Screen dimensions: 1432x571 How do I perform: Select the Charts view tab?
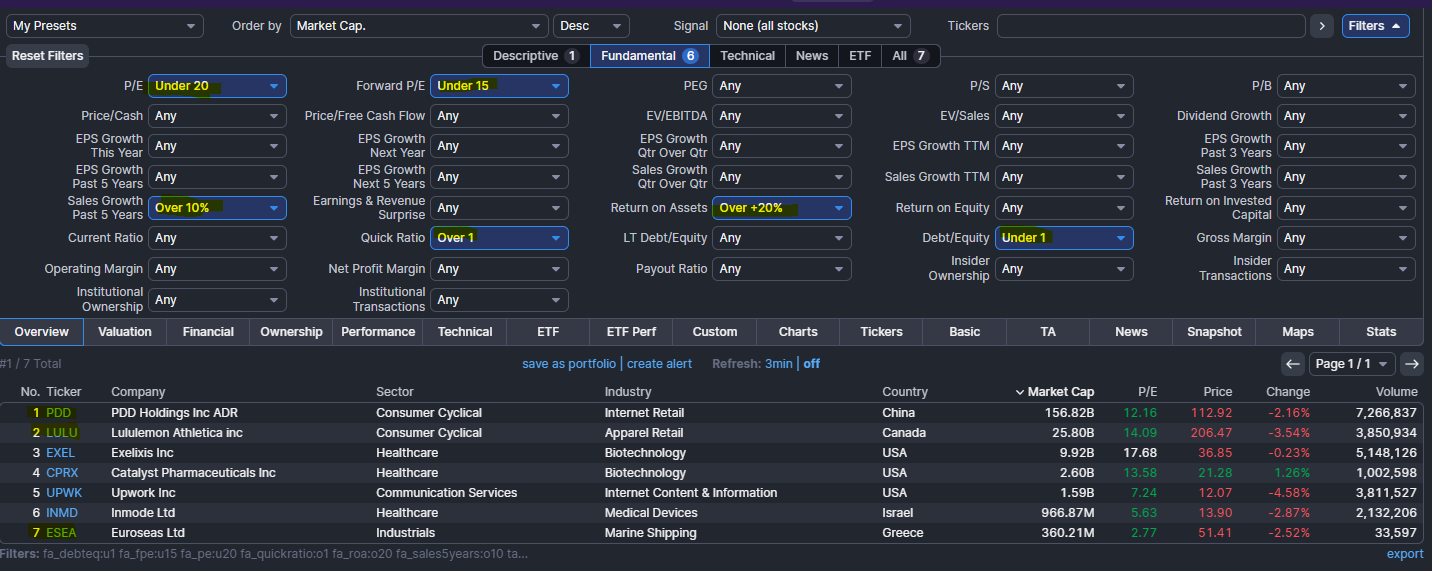[x=798, y=332]
